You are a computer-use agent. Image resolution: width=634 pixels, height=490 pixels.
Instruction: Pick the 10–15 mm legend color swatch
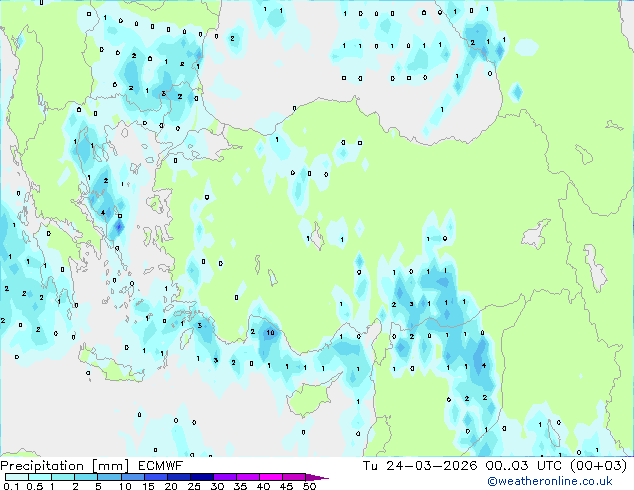[133, 477]
